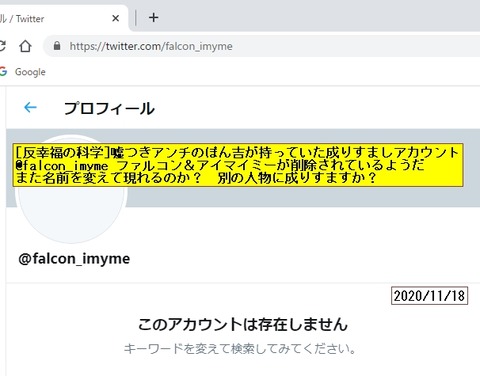The height and width of the screenshot is (376, 480).
Task: Select the Twitter tab title
Action: coord(22,19)
